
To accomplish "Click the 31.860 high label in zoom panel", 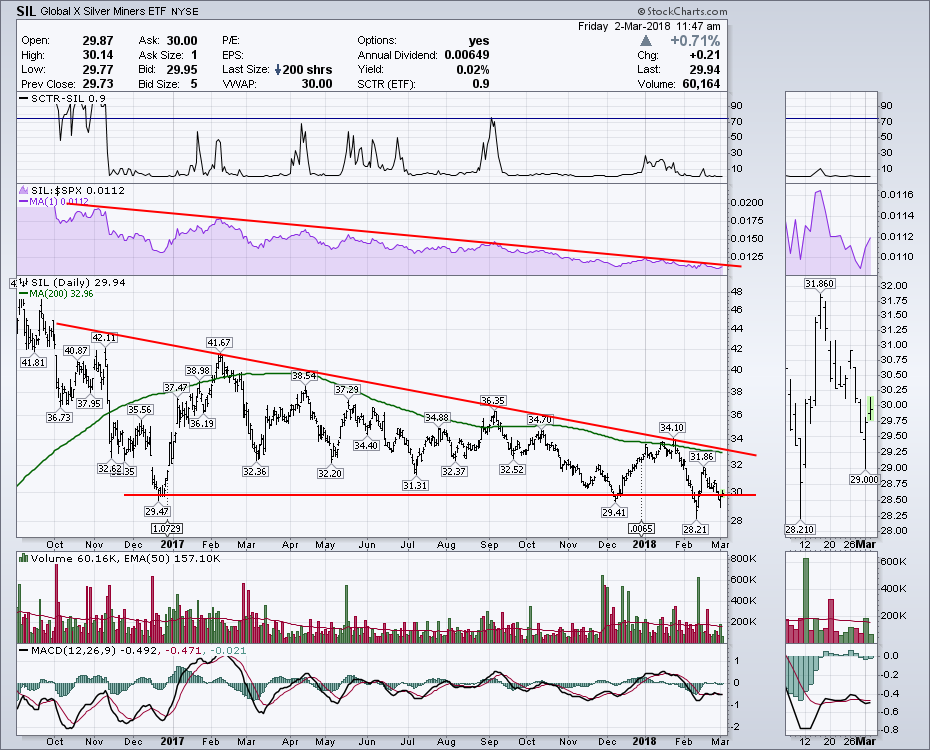I will tap(819, 284).
